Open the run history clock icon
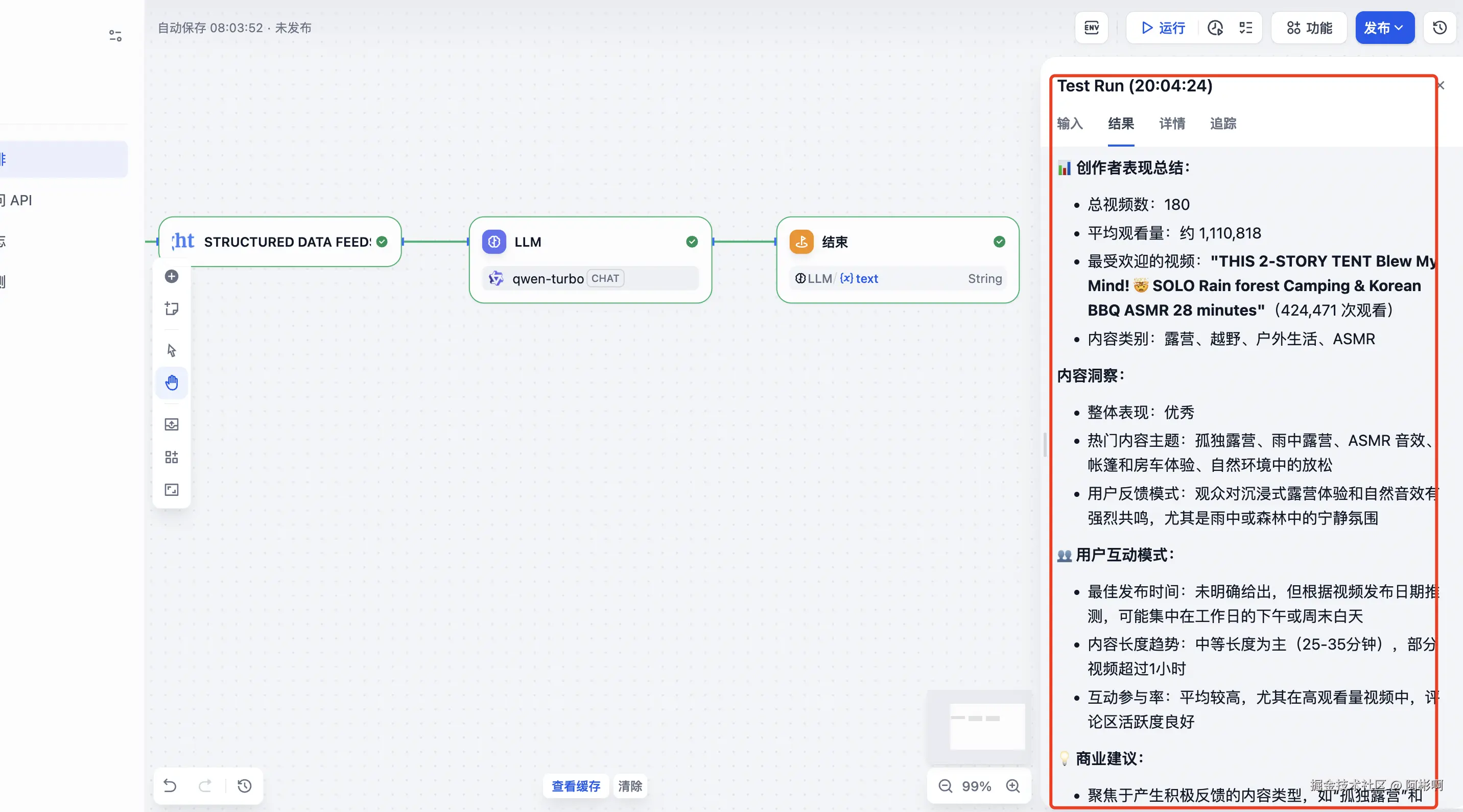Image resolution: width=1463 pixels, height=812 pixels. (x=1215, y=28)
